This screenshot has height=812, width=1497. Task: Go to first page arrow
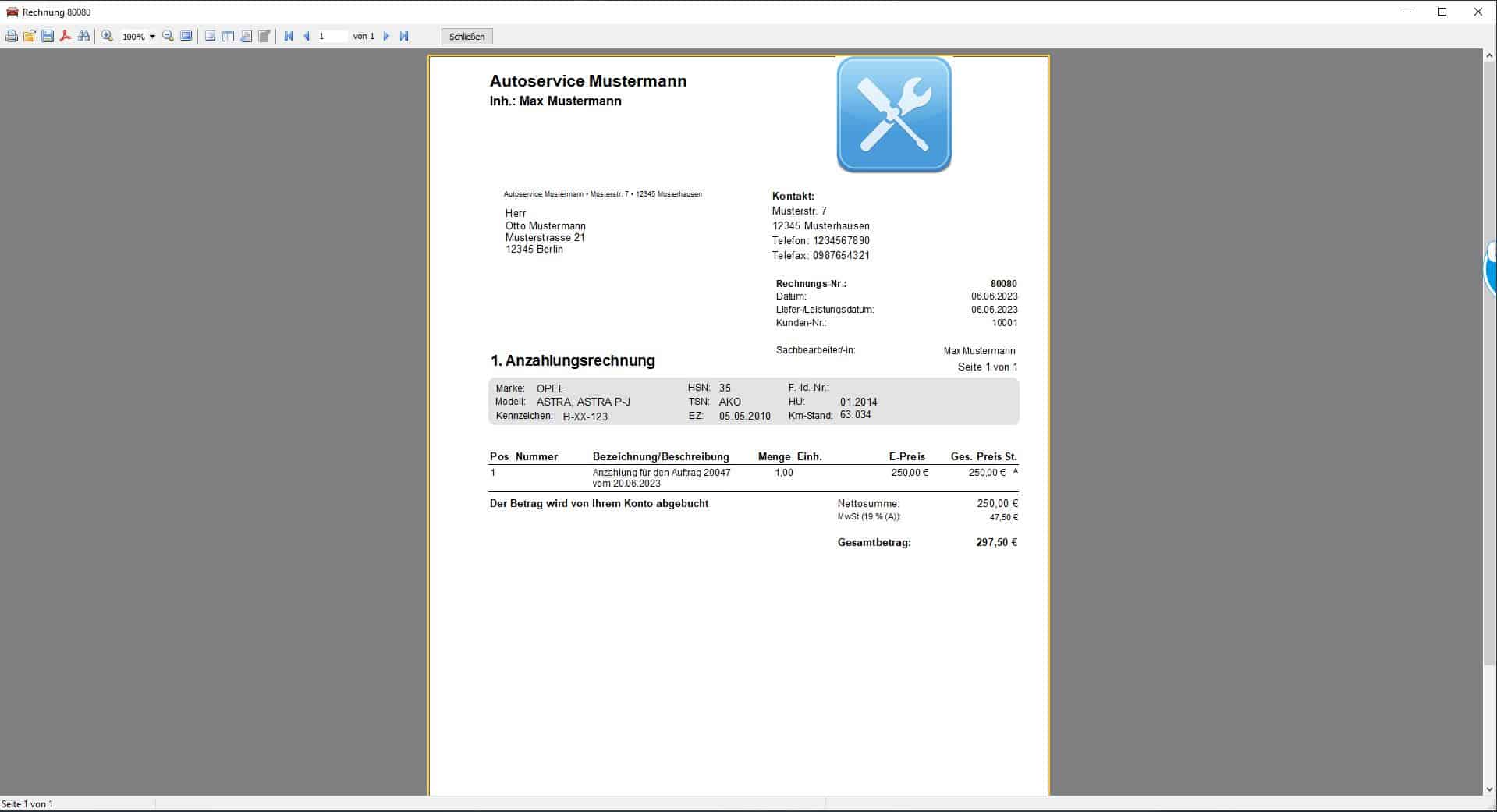point(289,36)
